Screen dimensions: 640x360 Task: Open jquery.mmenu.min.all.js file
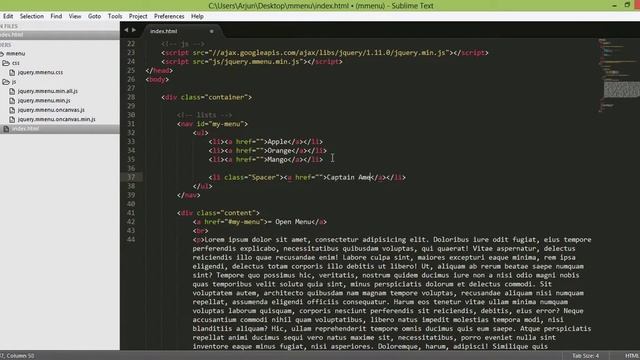pyautogui.click(x=48, y=91)
